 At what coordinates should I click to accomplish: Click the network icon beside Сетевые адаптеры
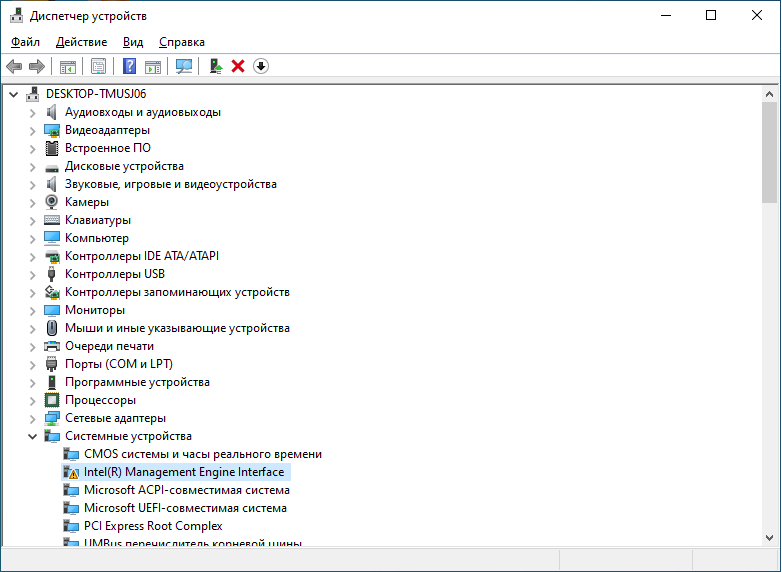[x=51, y=418]
